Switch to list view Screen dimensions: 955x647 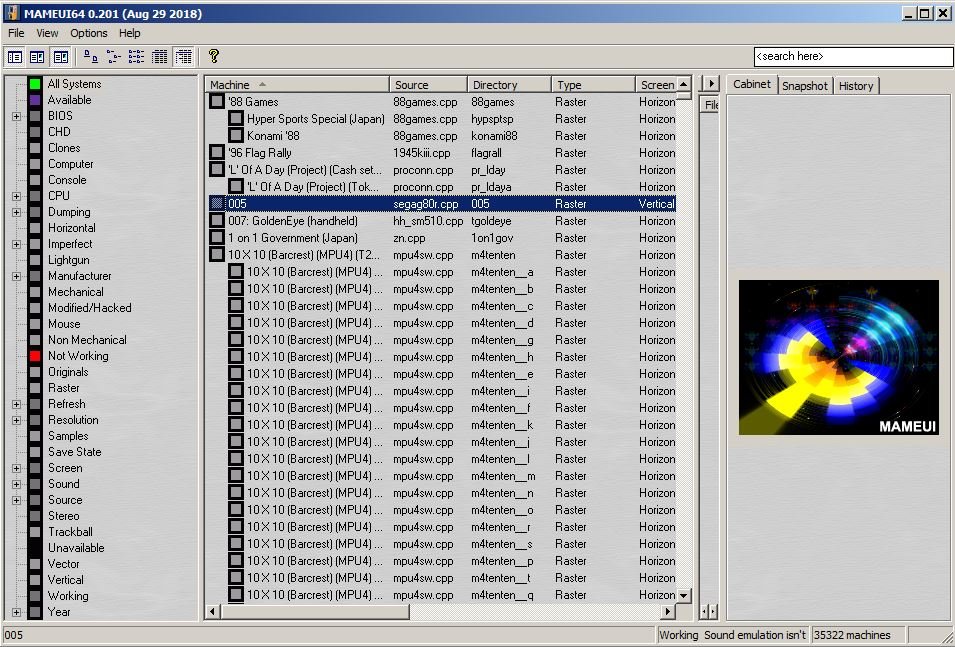pyautogui.click(x=136, y=57)
